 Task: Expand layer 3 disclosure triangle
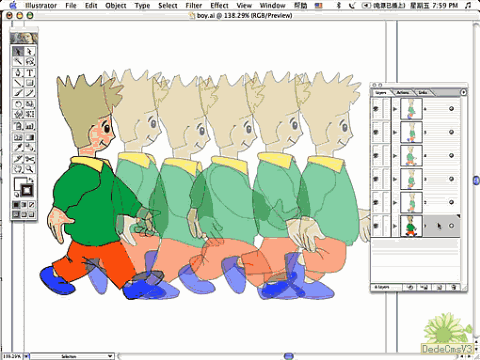(395, 179)
